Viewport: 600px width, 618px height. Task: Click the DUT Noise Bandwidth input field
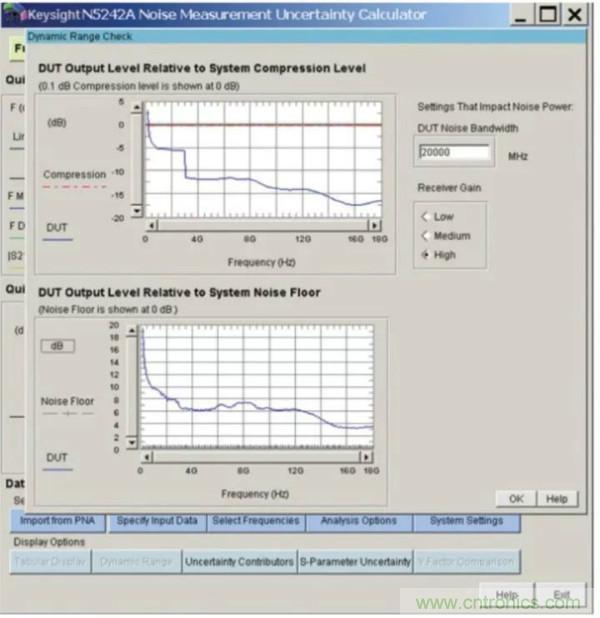tap(454, 153)
